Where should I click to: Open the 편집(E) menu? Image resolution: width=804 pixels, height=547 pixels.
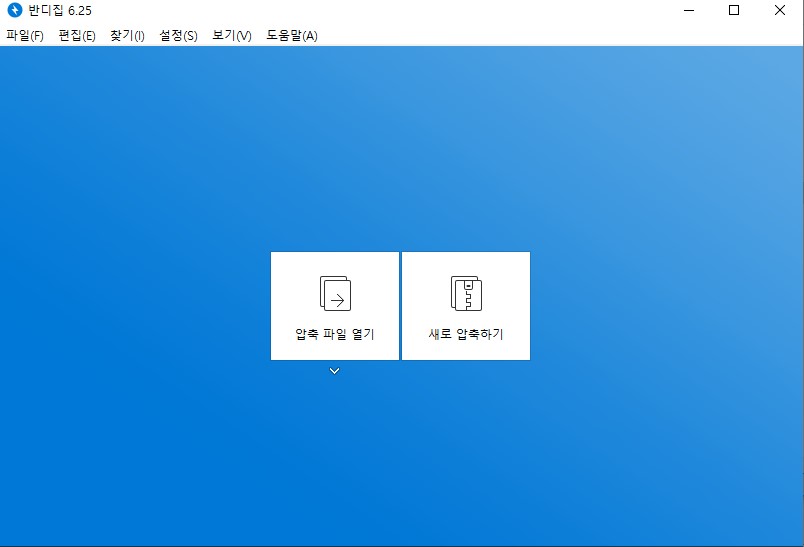pos(77,35)
